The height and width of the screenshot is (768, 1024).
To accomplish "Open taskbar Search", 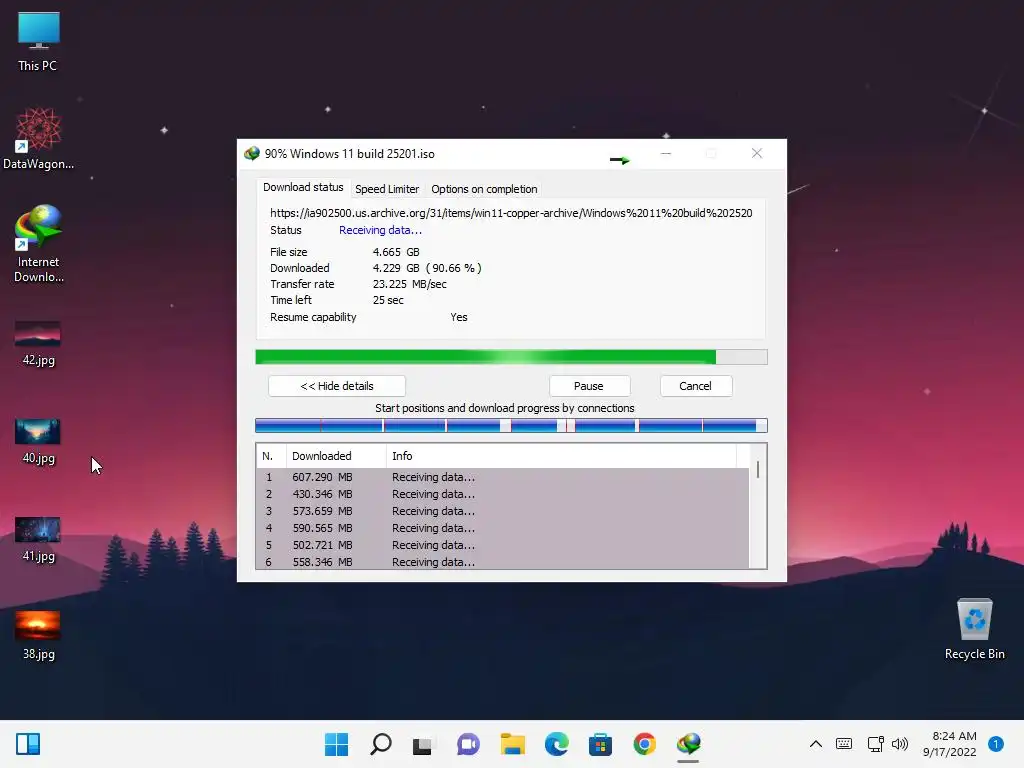I will coord(381,744).
